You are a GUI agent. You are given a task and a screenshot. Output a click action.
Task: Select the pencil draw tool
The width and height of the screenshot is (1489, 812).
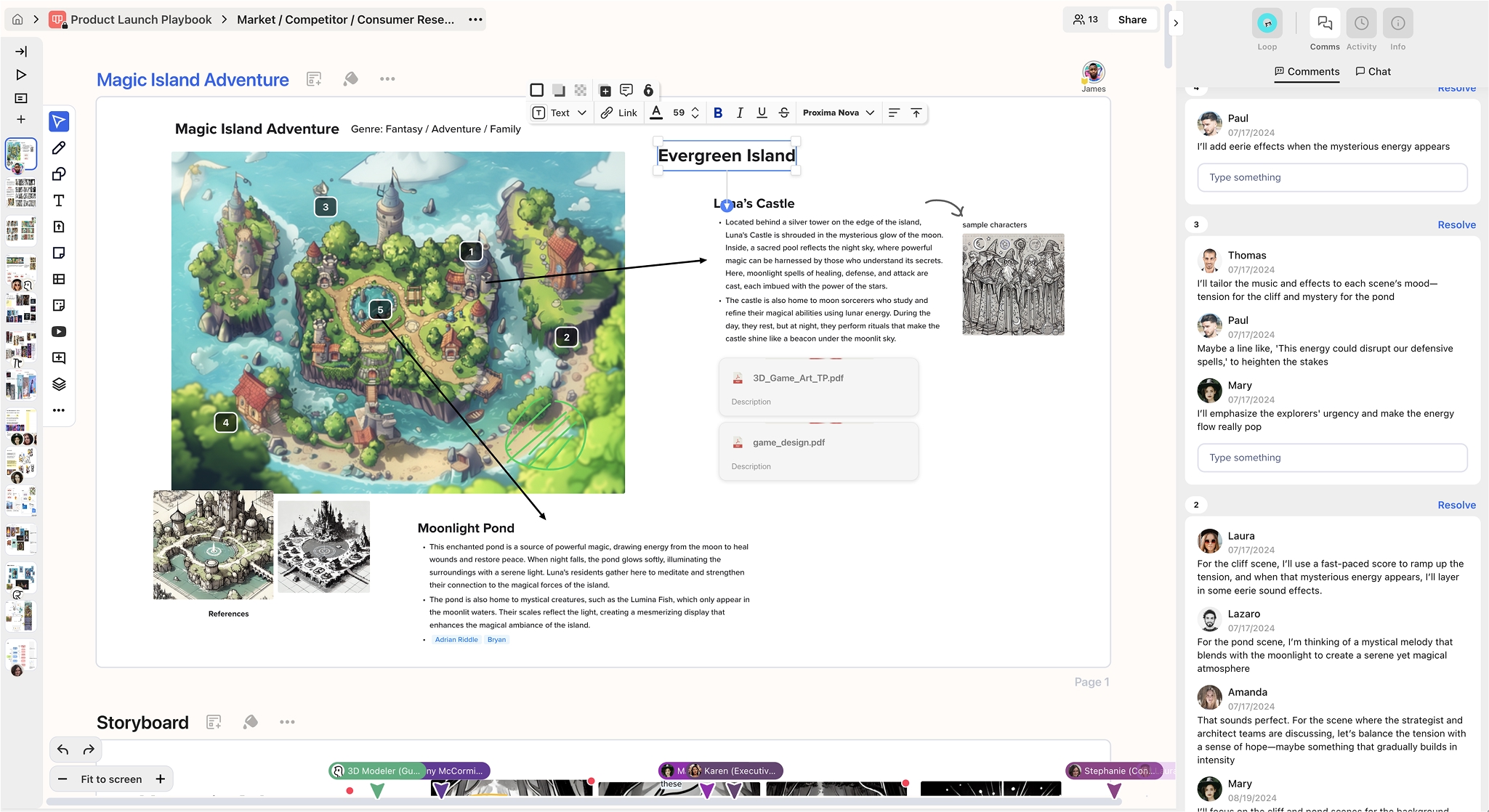(59, 148)
